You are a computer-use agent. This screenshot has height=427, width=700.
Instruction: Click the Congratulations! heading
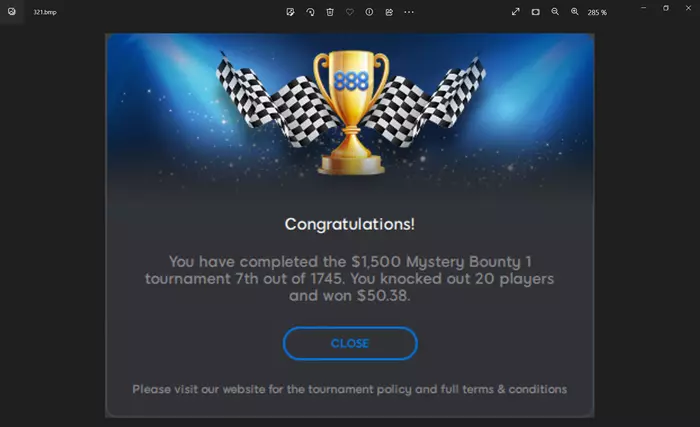point(350,224)
